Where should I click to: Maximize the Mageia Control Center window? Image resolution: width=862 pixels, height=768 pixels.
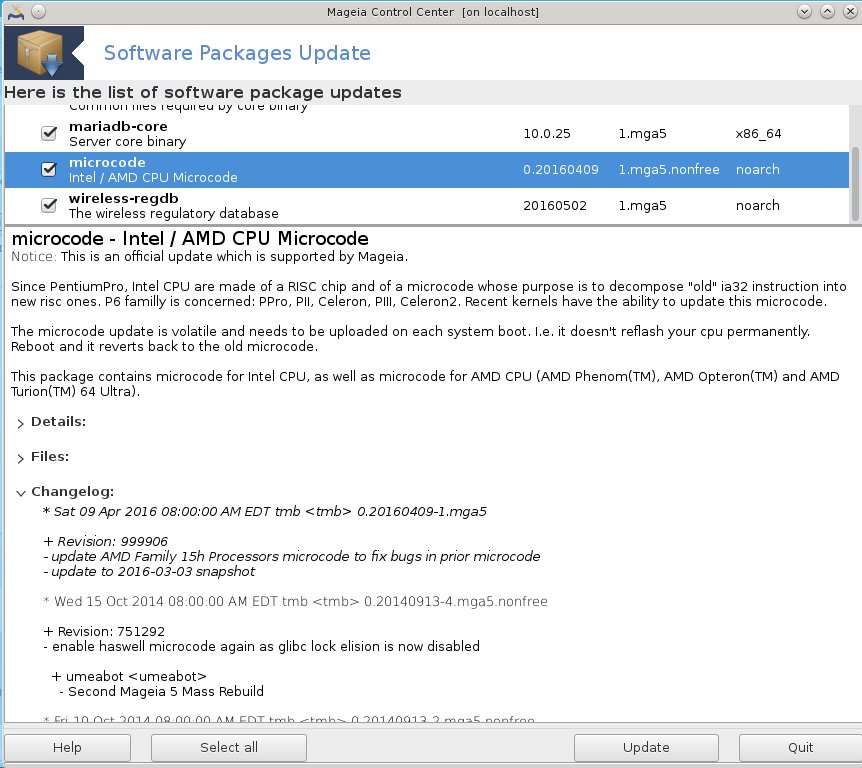[827, 12]
